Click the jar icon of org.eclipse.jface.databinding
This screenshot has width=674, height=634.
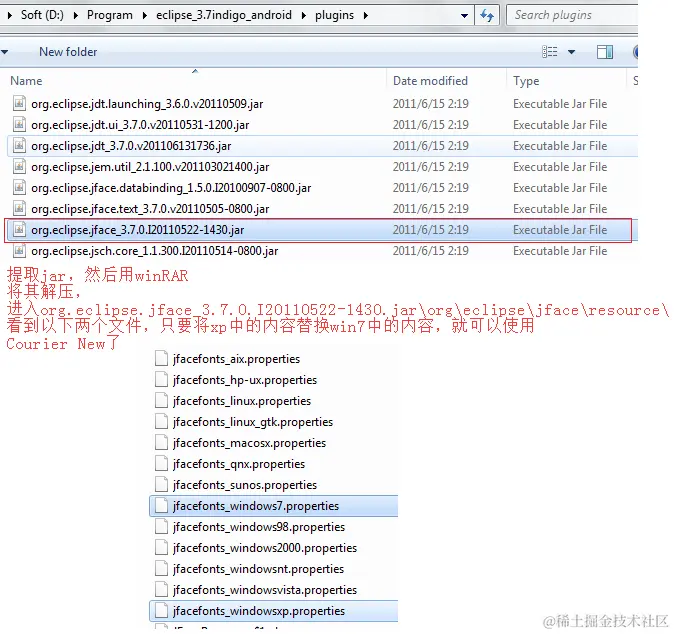(19, 187)
